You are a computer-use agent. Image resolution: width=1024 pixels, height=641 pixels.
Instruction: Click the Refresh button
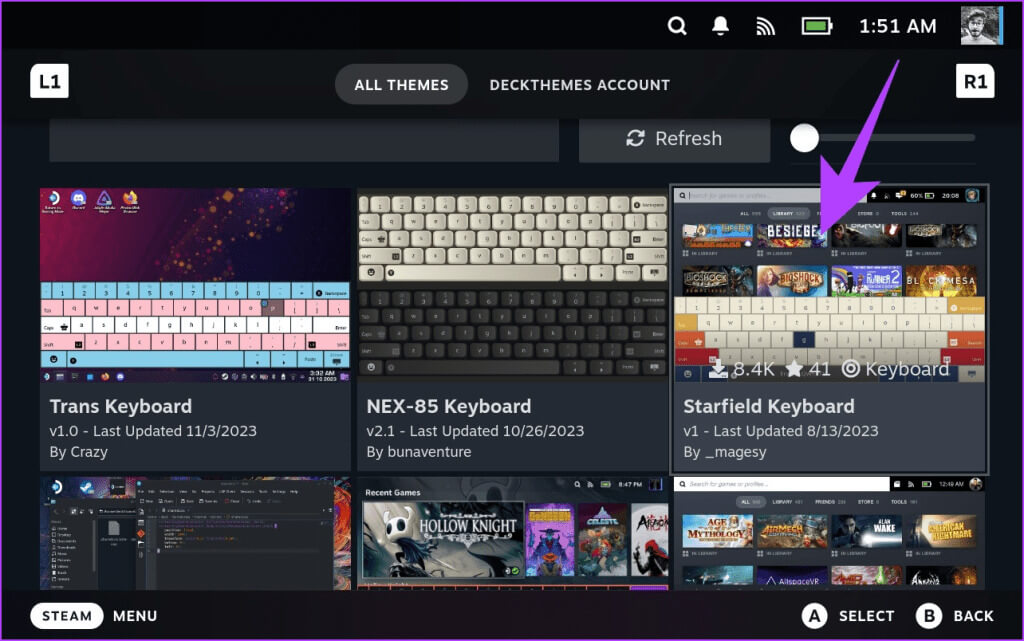pos(674,138)
